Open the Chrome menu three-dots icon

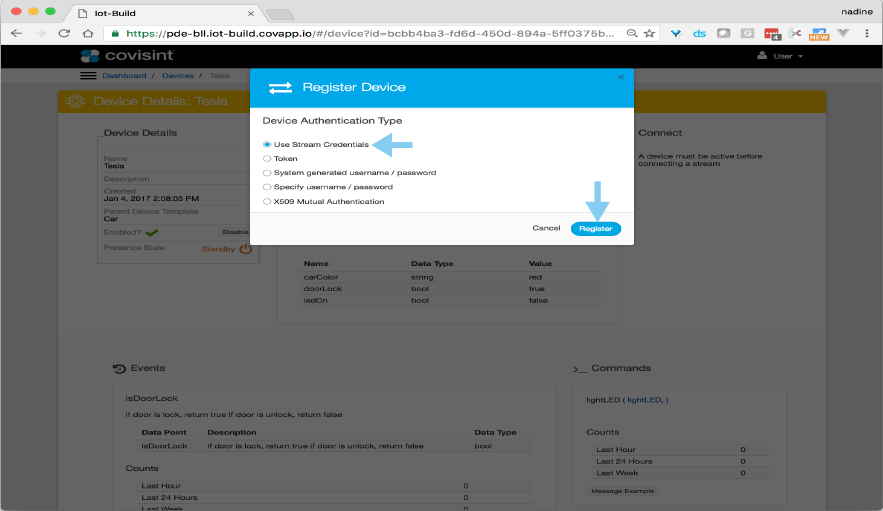click(868, 33)
